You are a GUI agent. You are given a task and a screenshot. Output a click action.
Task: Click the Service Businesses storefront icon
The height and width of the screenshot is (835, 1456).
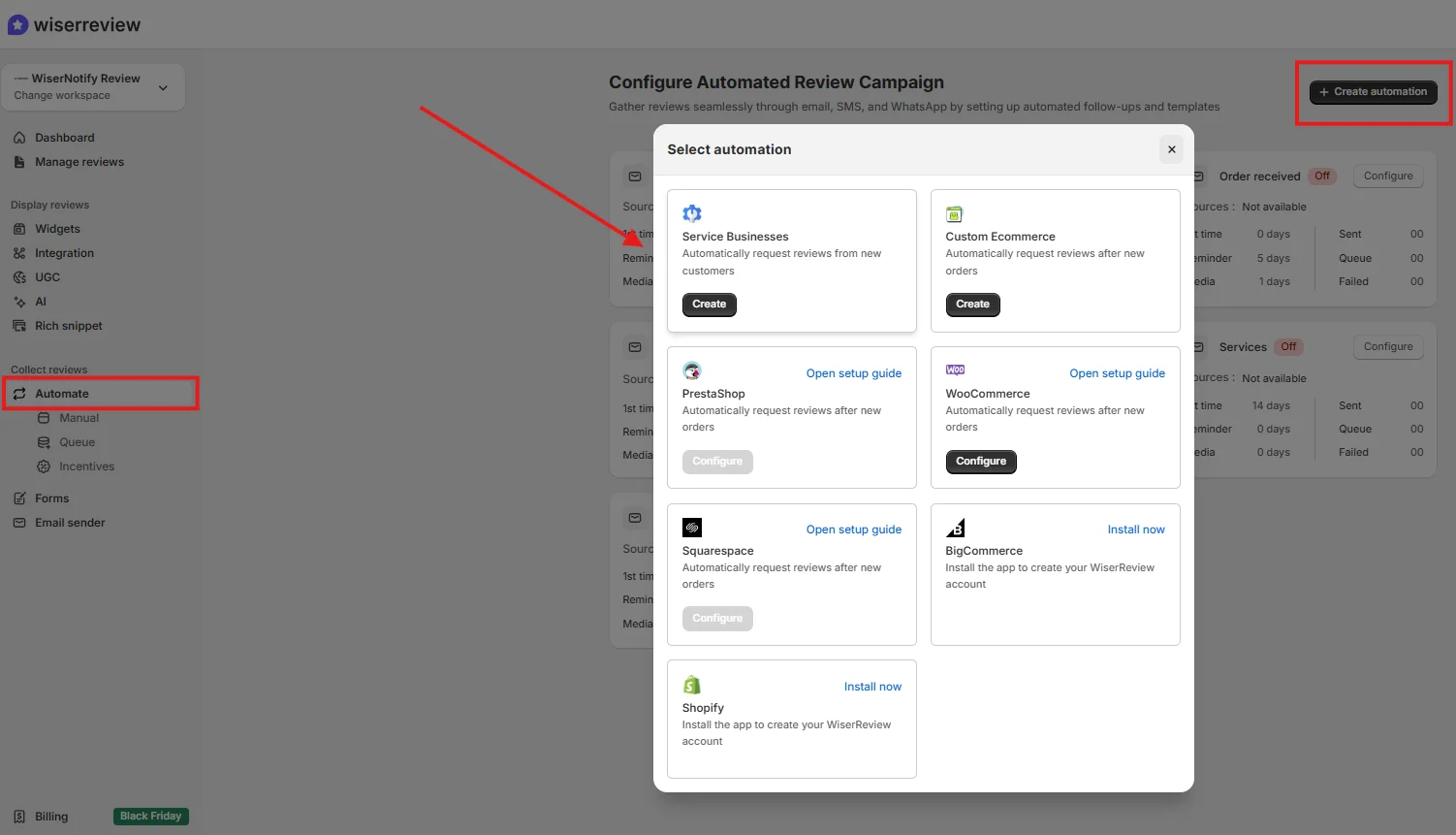pos(691,212)
